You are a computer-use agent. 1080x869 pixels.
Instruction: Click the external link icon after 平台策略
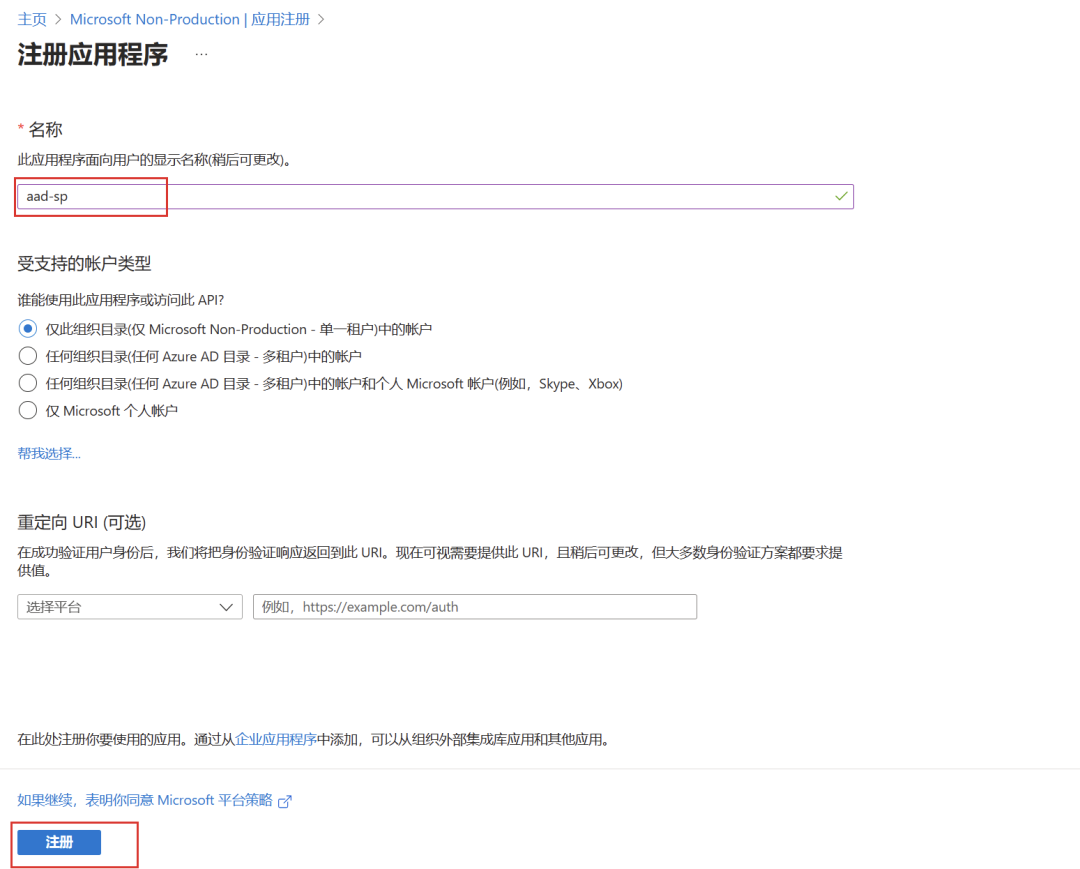[x=284, y=801]
